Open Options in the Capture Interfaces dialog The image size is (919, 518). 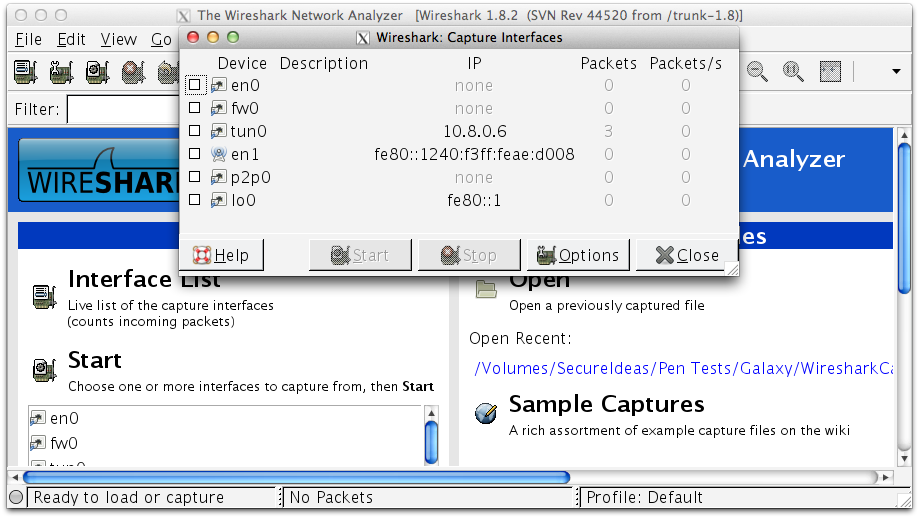578,255
